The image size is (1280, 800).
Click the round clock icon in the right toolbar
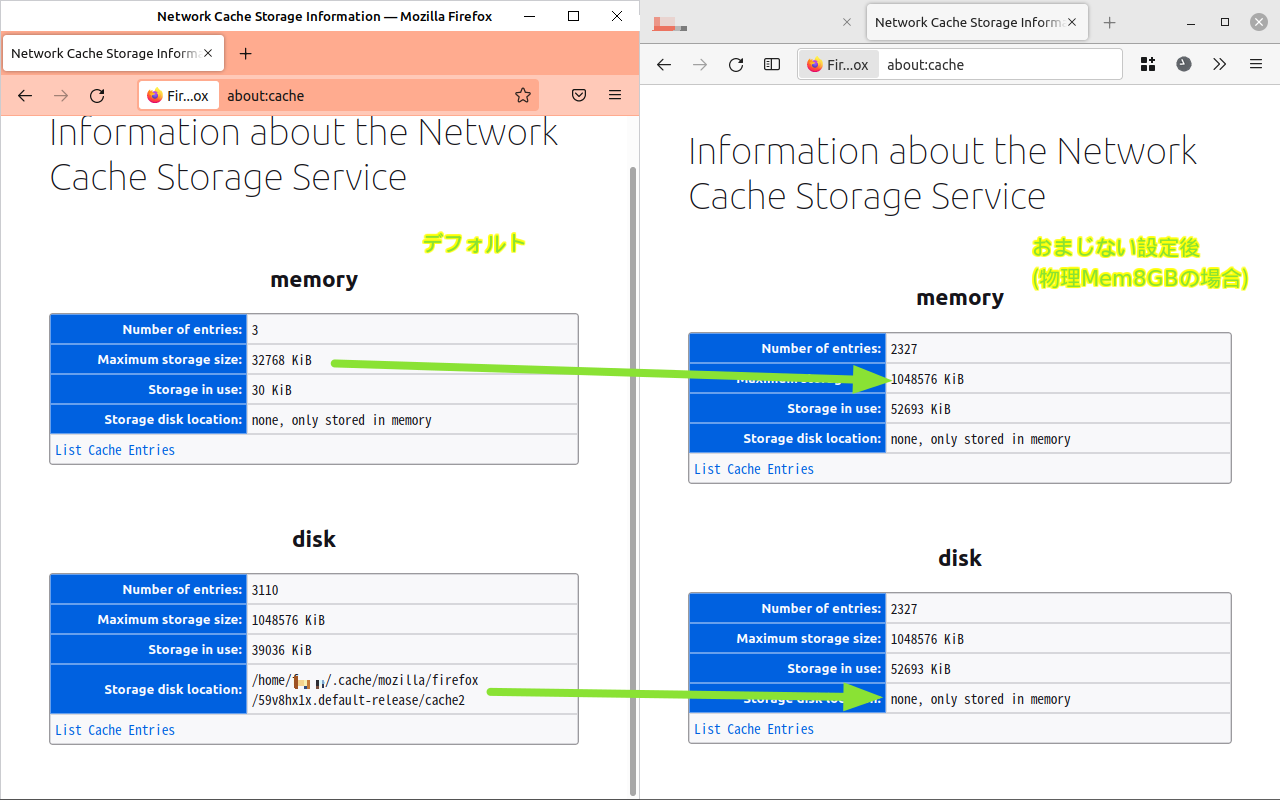coord(1183,64)
